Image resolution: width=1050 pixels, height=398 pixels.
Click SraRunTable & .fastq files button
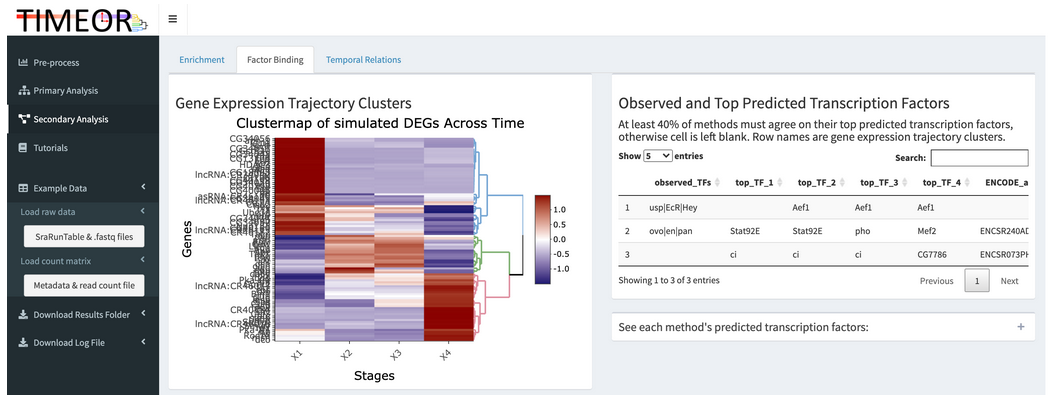click(84, 237)
